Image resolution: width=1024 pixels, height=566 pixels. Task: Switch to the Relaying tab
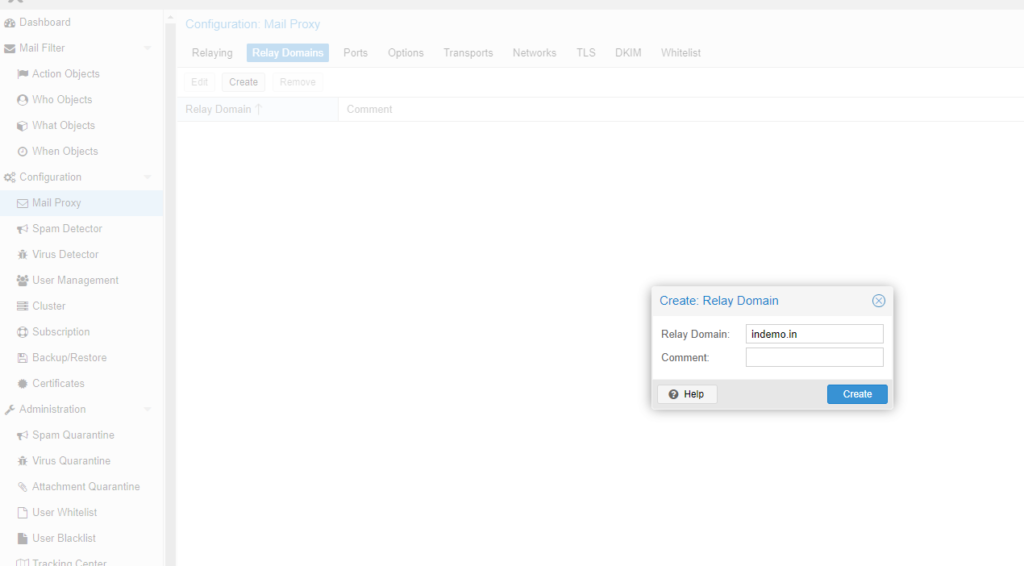(212, 53)
